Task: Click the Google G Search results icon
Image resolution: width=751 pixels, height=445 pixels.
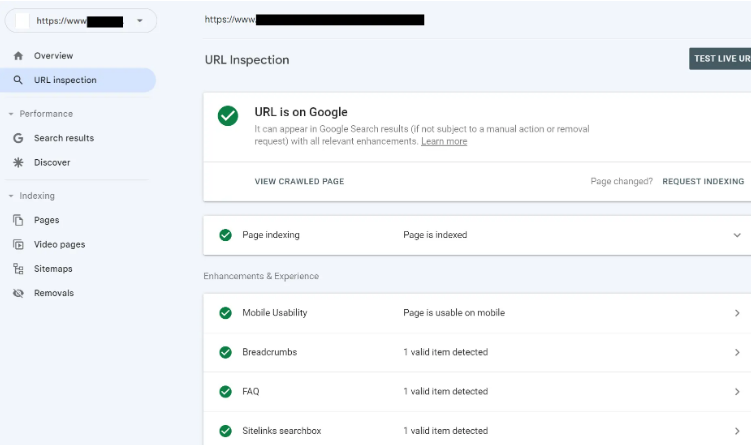Action: pos(18,138)
